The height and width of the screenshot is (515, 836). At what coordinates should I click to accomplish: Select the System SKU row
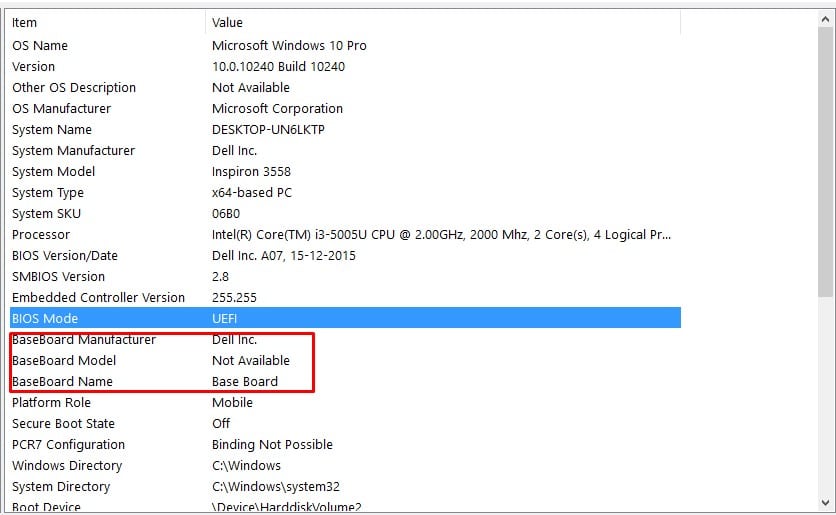(345, 214)
